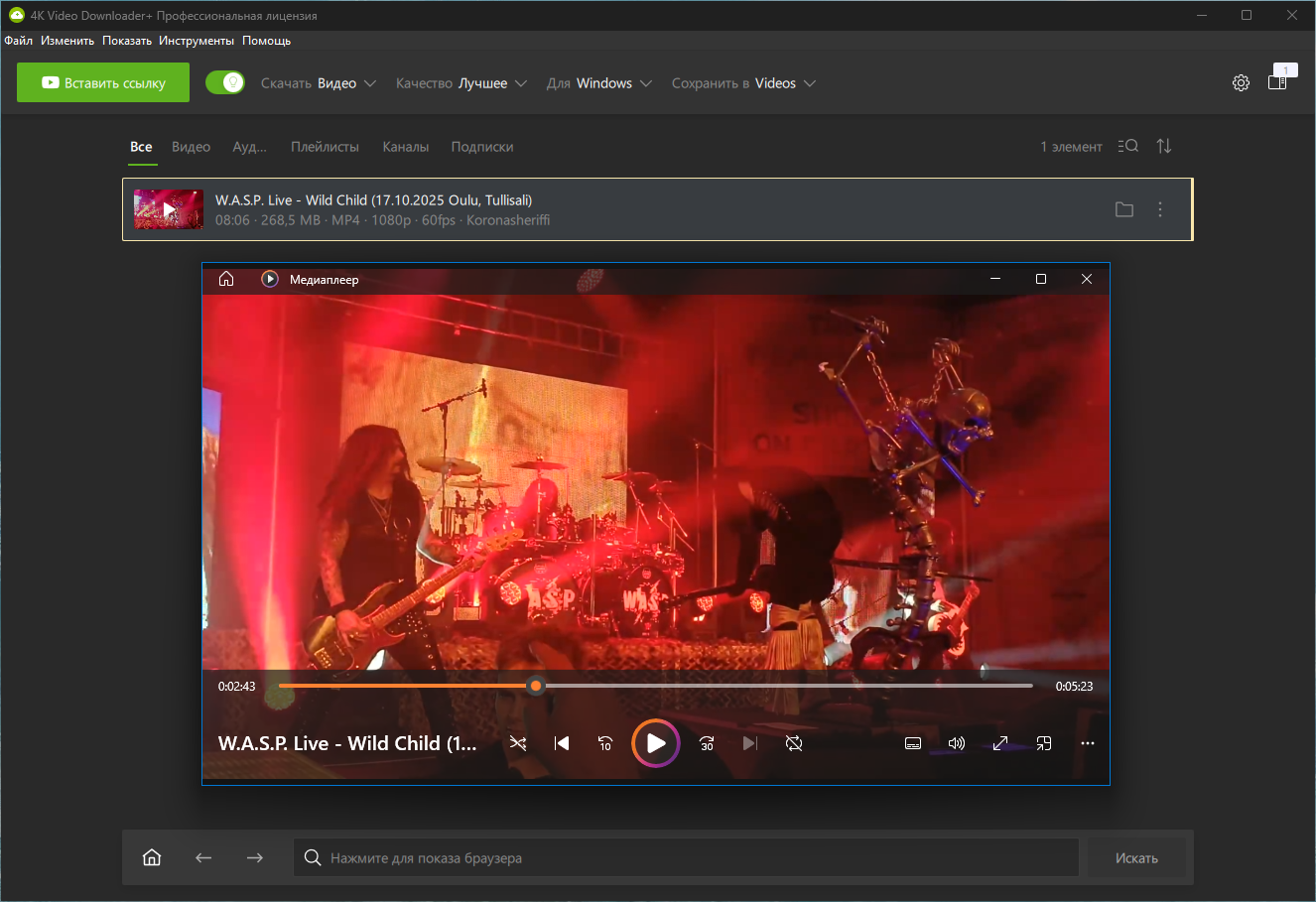This screenshot has width=1316, height=902.
Task: Go to browser home page
Action: point(152,857)
